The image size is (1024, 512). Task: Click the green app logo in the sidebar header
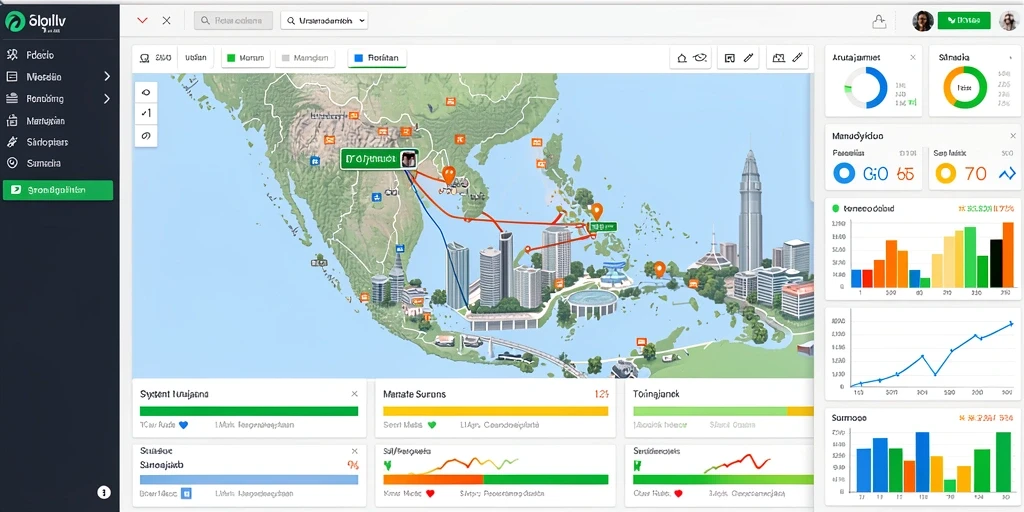point(14,22)
